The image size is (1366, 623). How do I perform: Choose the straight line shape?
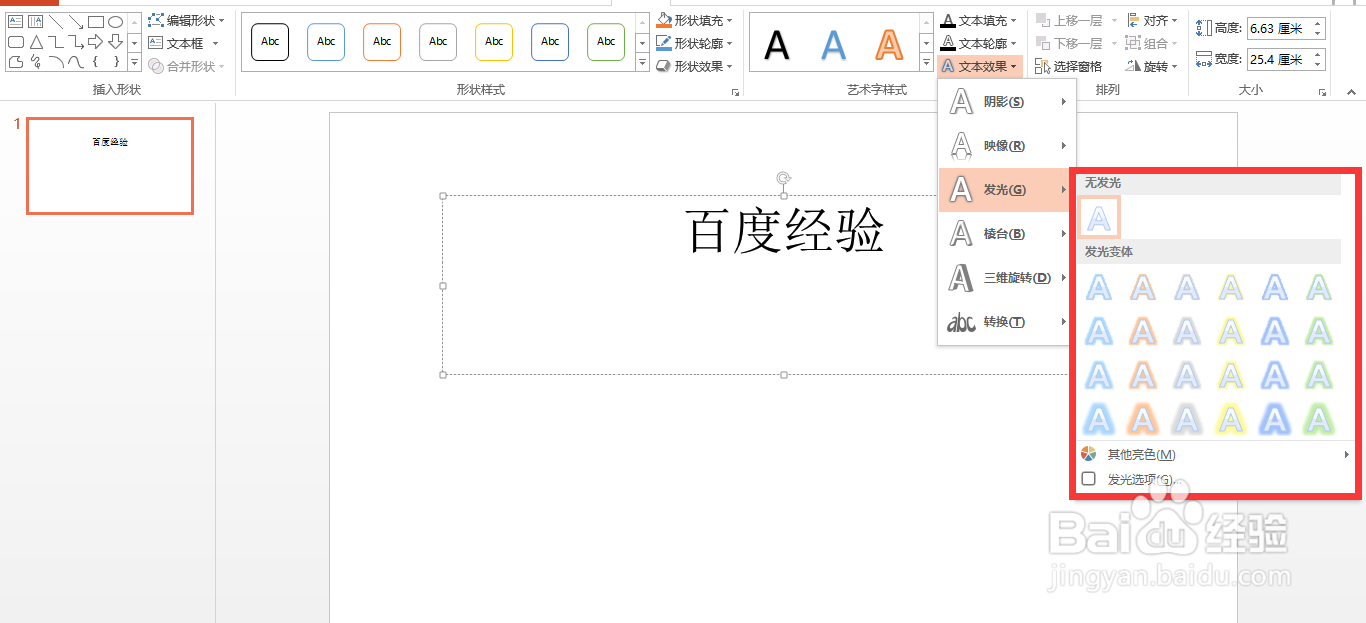coord(56,22)
